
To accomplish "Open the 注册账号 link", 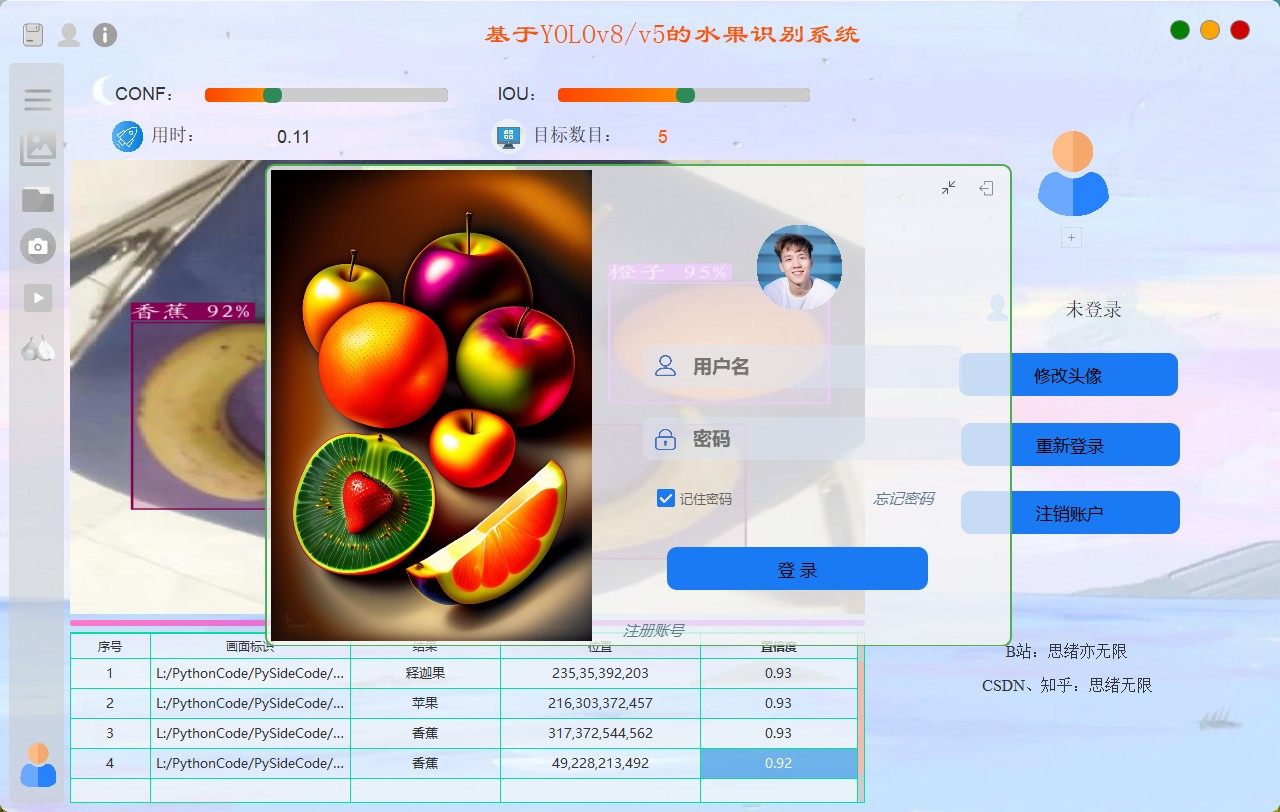I will [x=653, y=630].
